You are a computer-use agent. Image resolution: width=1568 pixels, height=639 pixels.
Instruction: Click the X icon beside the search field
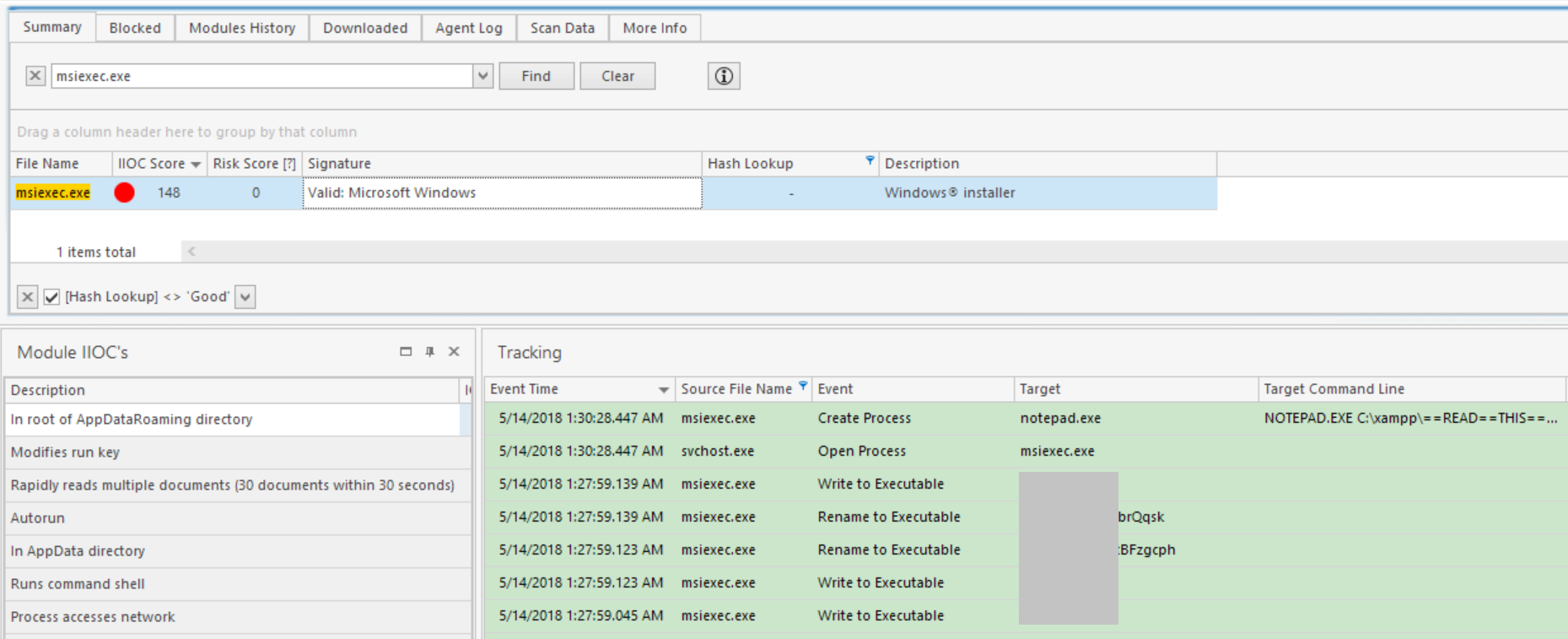[35, 76]
